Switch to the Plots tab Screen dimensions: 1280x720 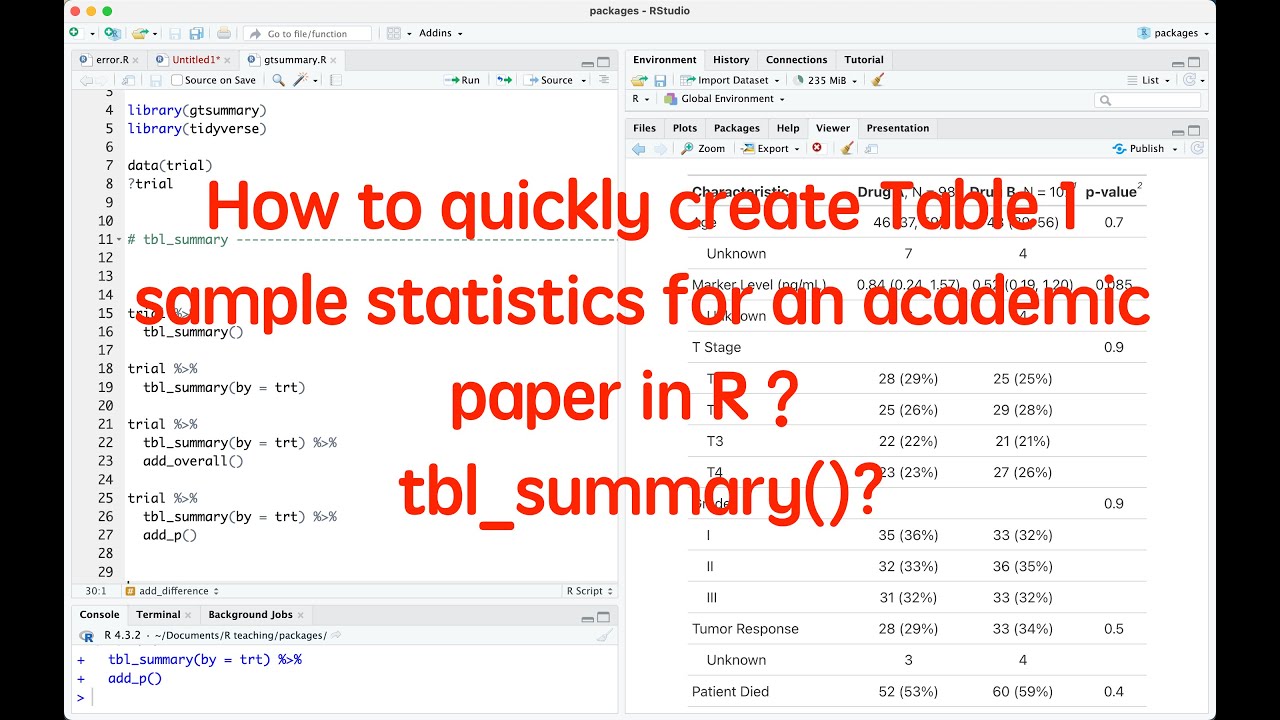click(x=685, y=128)
